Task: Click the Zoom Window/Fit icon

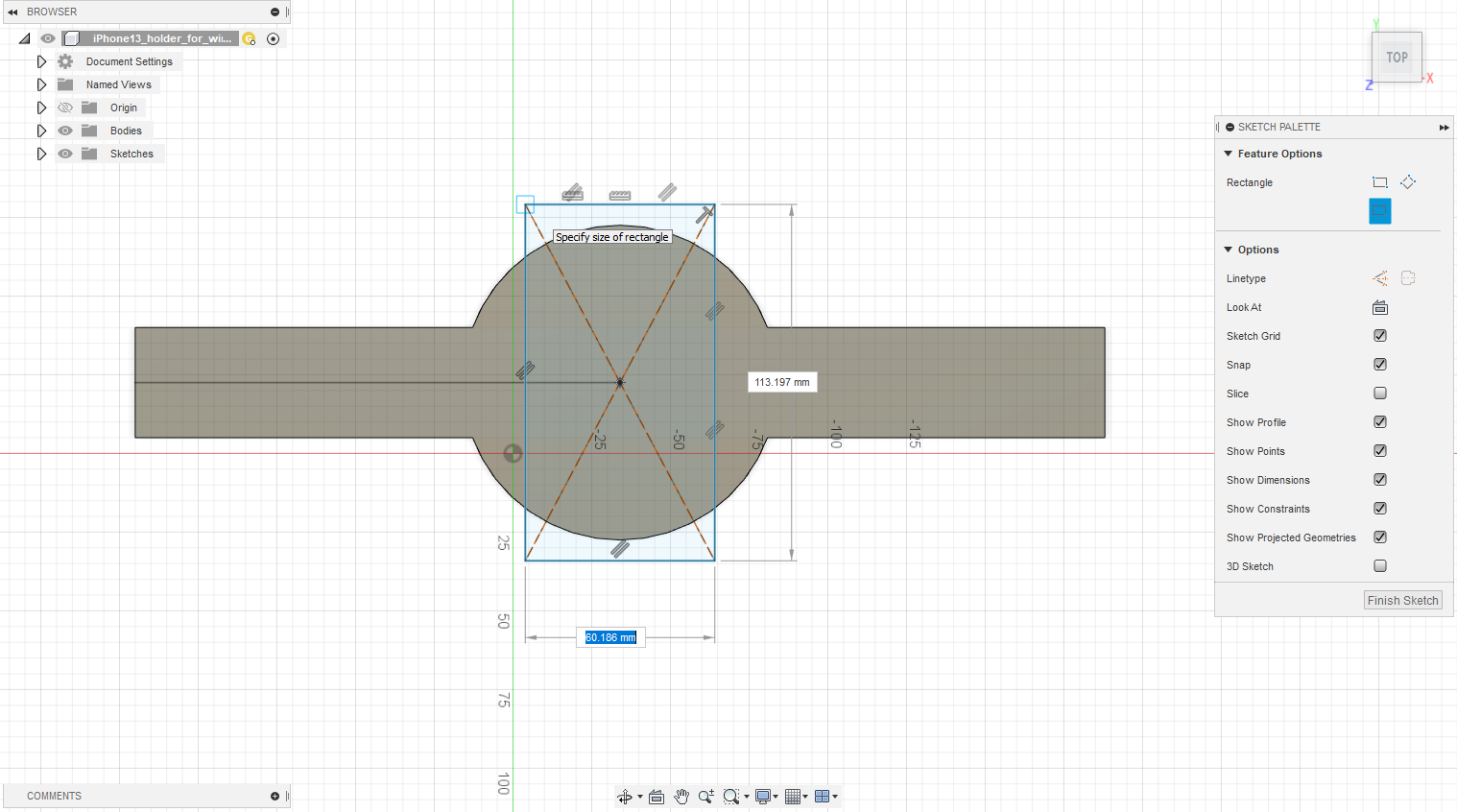Action: [731, 797]
